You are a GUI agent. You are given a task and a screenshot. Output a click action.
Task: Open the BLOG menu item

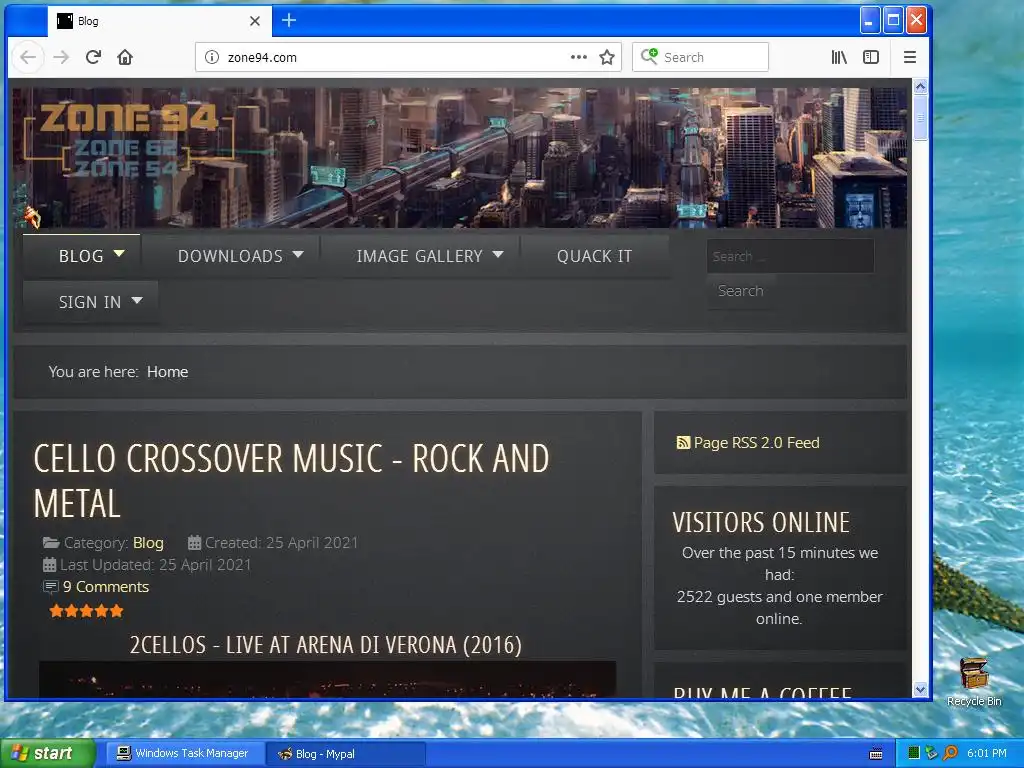pos(82,256)
